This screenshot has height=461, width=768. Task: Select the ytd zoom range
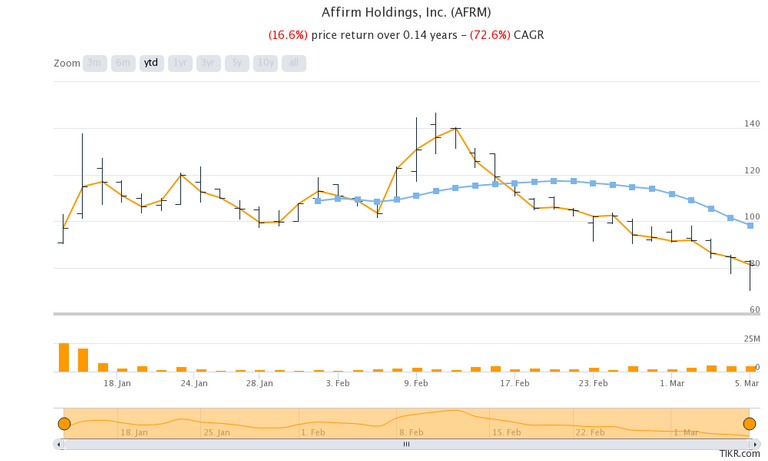(x=152, y=62)
